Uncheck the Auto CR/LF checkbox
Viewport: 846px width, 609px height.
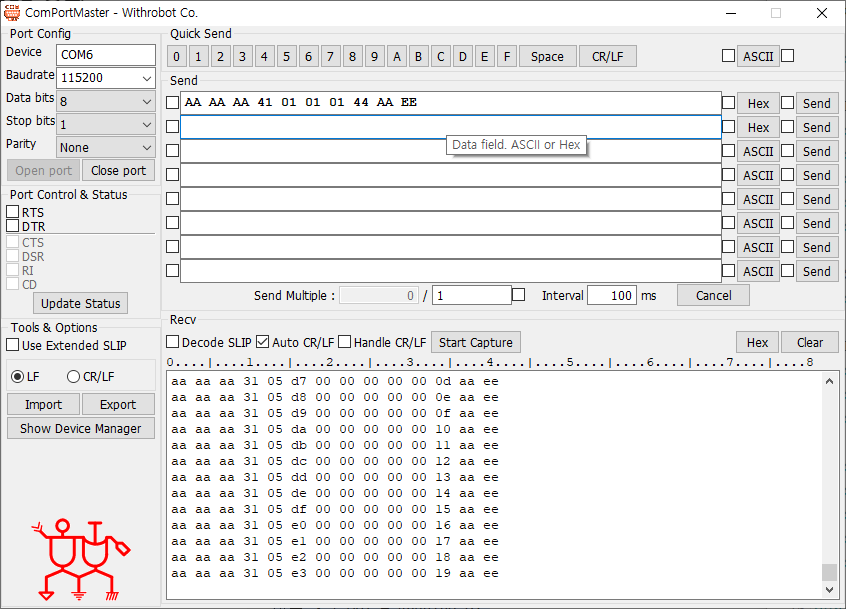[263, 341]
